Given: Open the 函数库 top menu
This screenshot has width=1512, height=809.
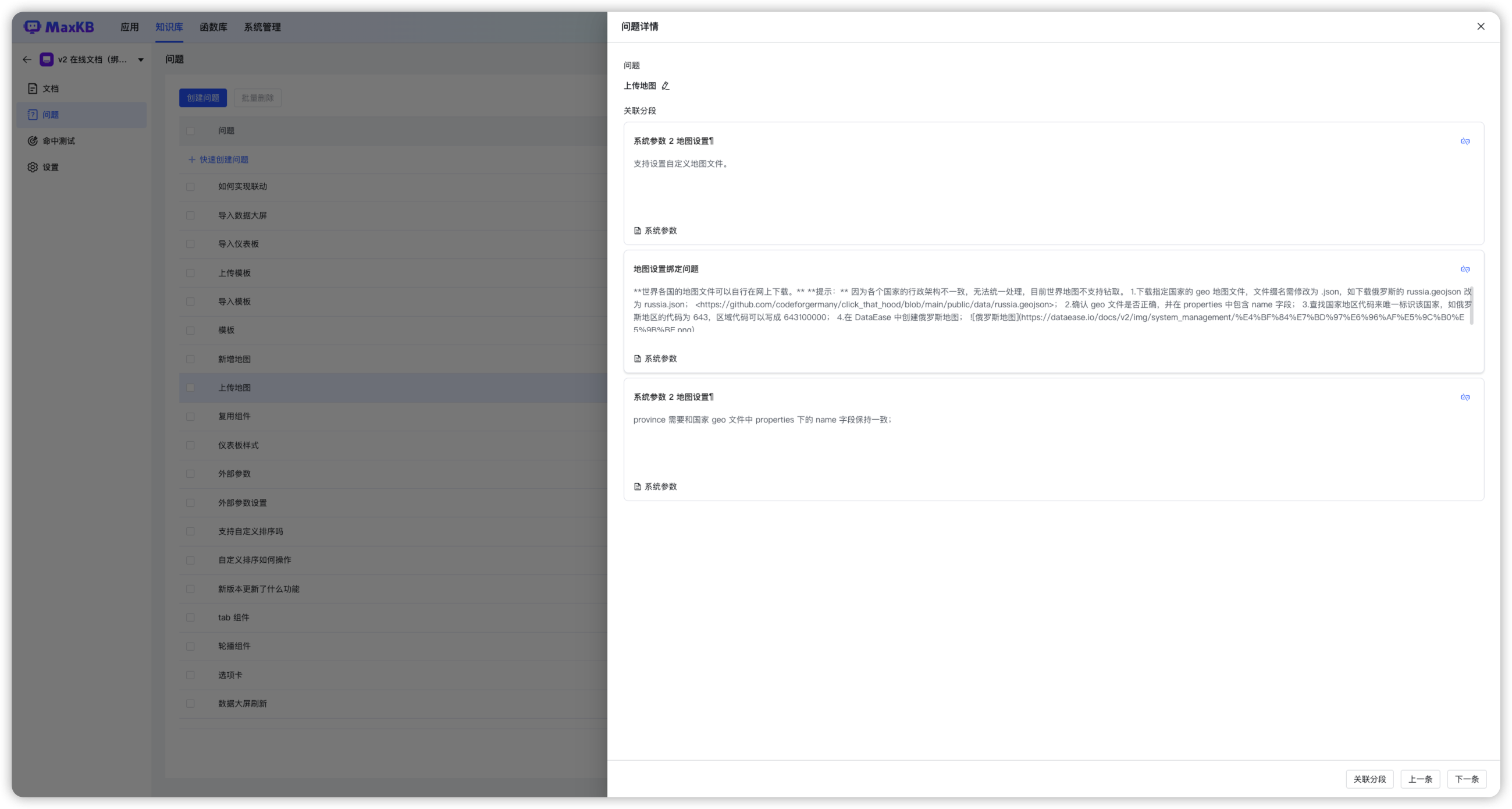Looking at the screenshot, I should [213, 27].
